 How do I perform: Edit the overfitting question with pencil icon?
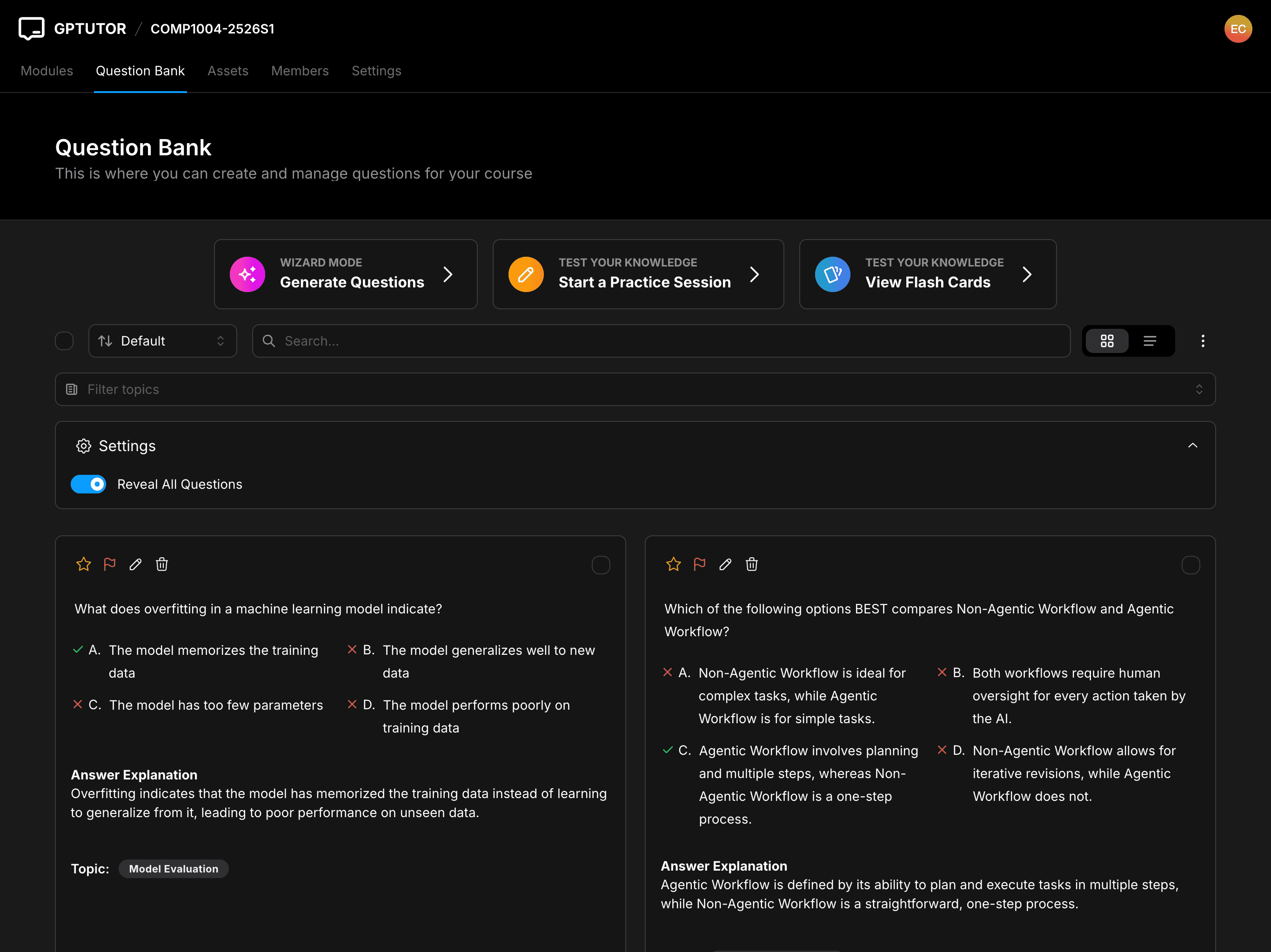135,564
